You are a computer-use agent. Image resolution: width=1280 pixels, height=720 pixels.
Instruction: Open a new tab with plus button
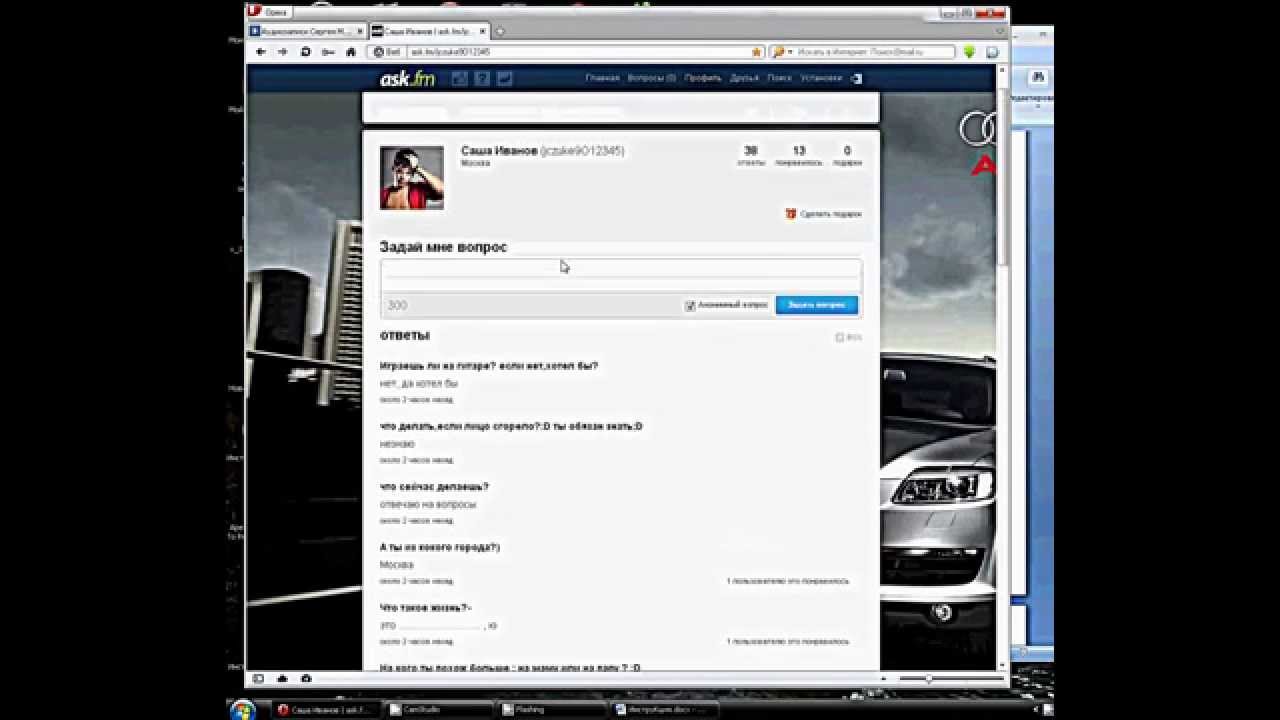point(500,32)
